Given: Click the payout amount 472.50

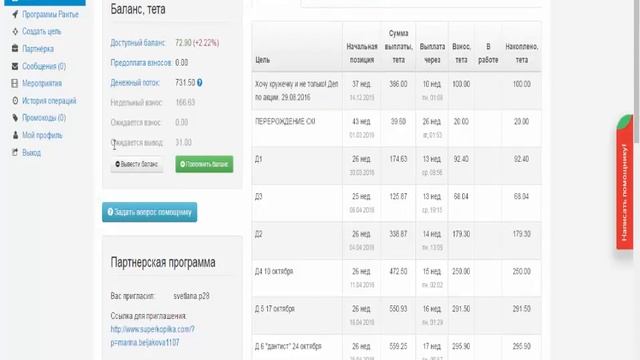Looking at the screenshot, I should point(398,271).
